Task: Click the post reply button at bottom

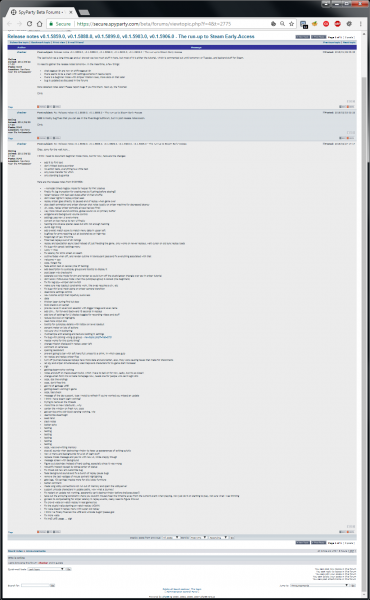Action: coord(318,543)
